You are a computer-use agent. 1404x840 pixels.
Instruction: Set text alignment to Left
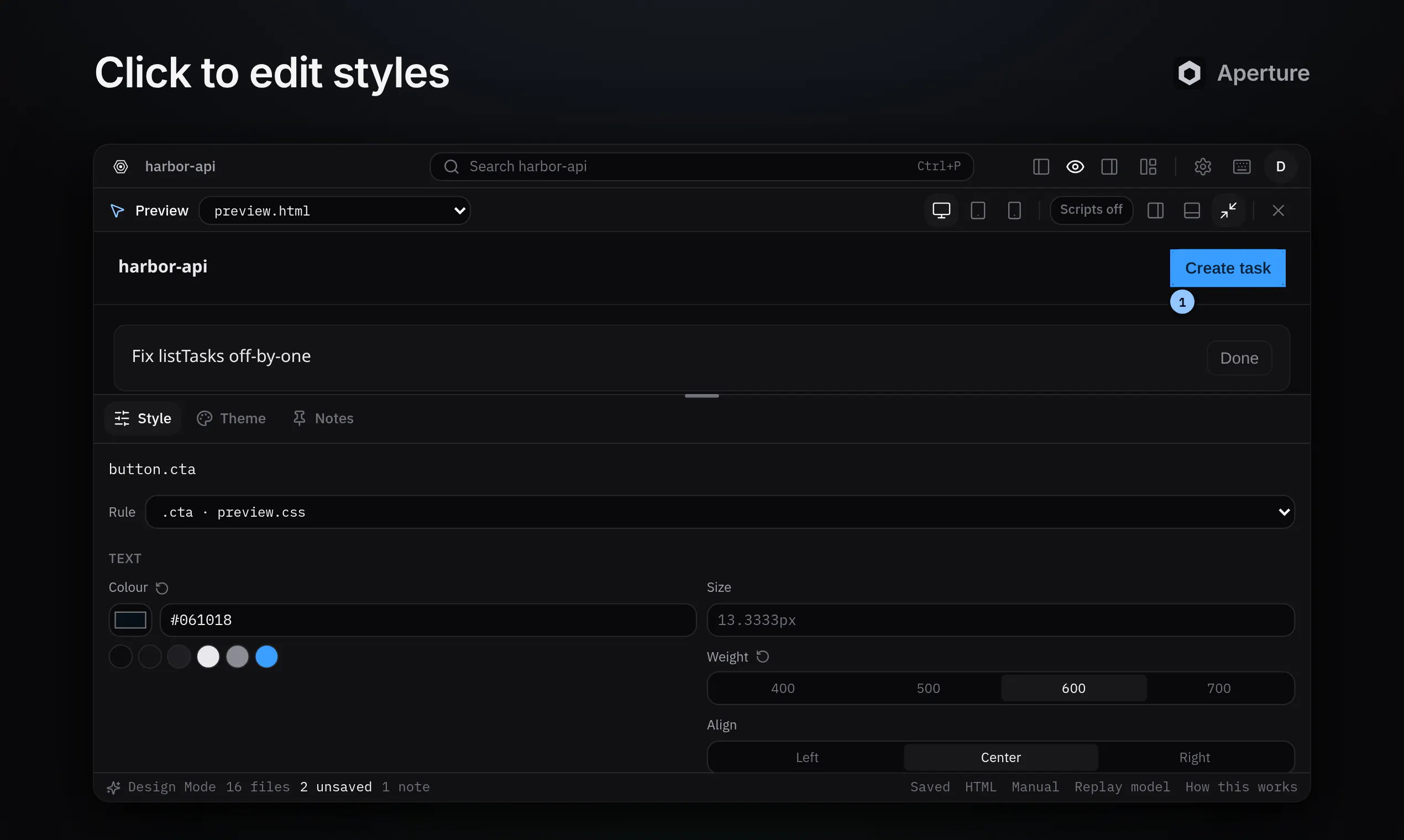click(806, 757)
